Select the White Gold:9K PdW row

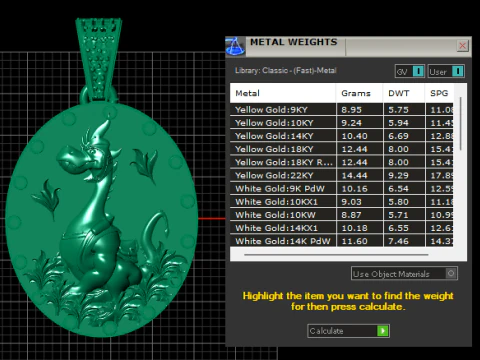click(x=341, y=189)
